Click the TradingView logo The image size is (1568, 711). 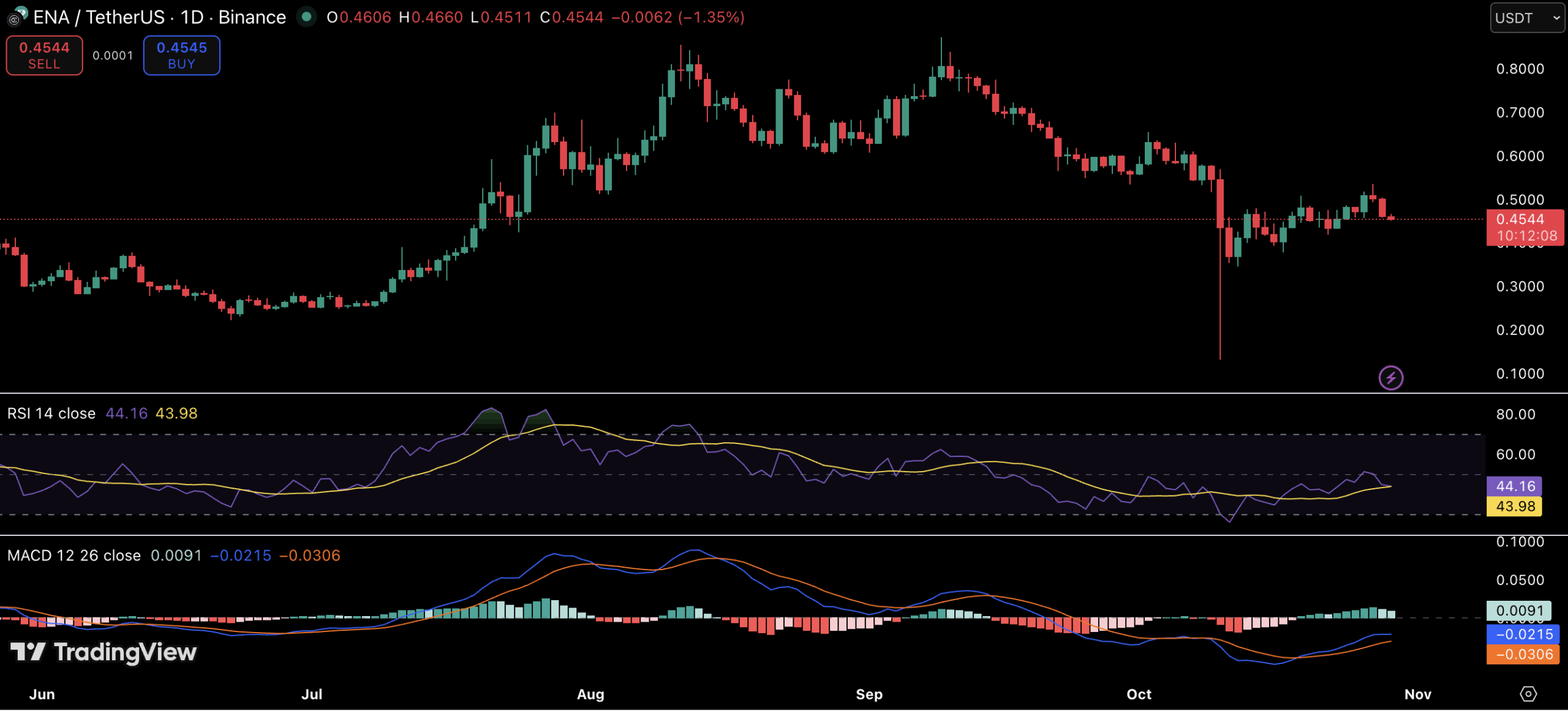tap(104, 652)
